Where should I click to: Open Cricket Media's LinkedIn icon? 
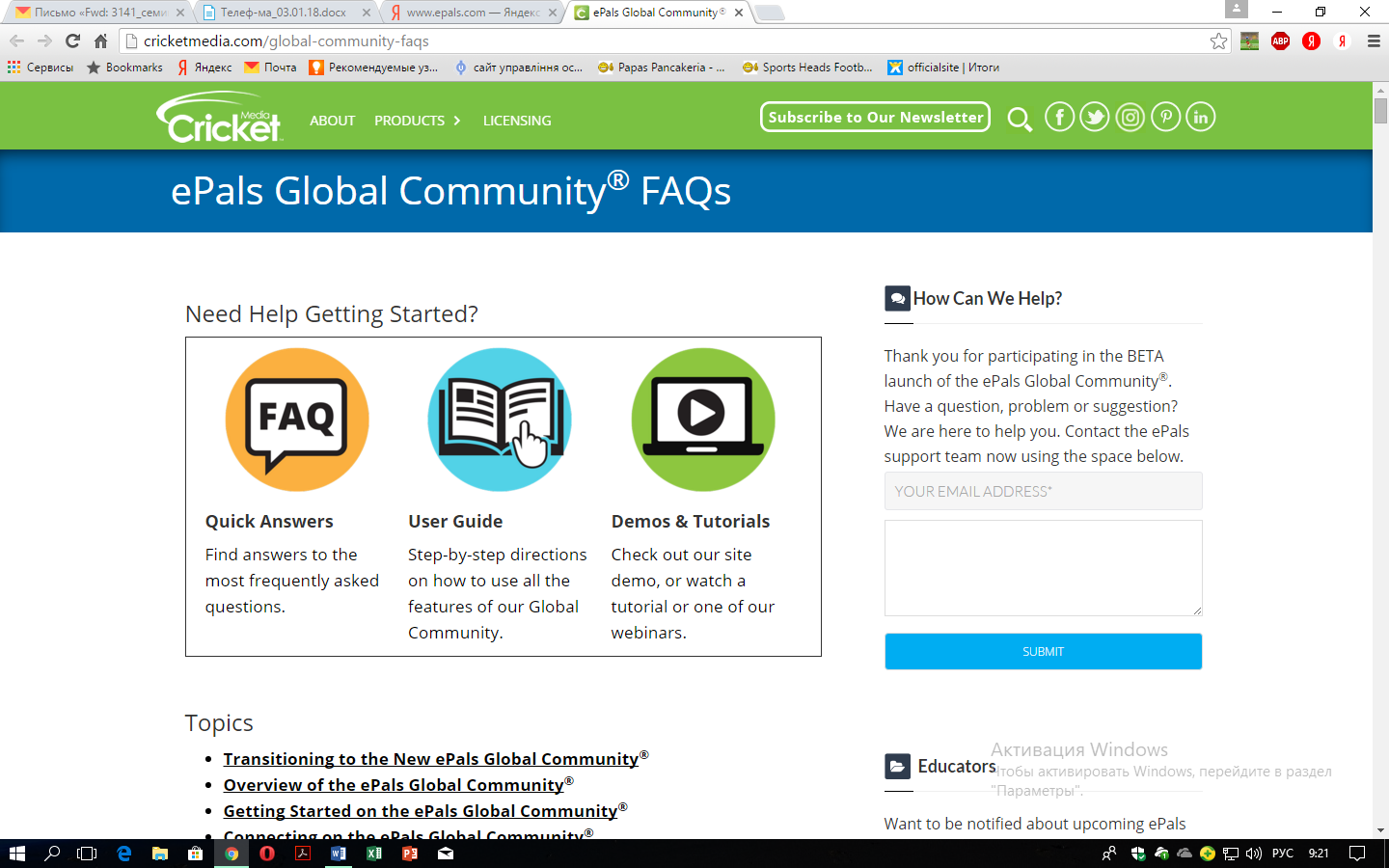point(1200,118)
